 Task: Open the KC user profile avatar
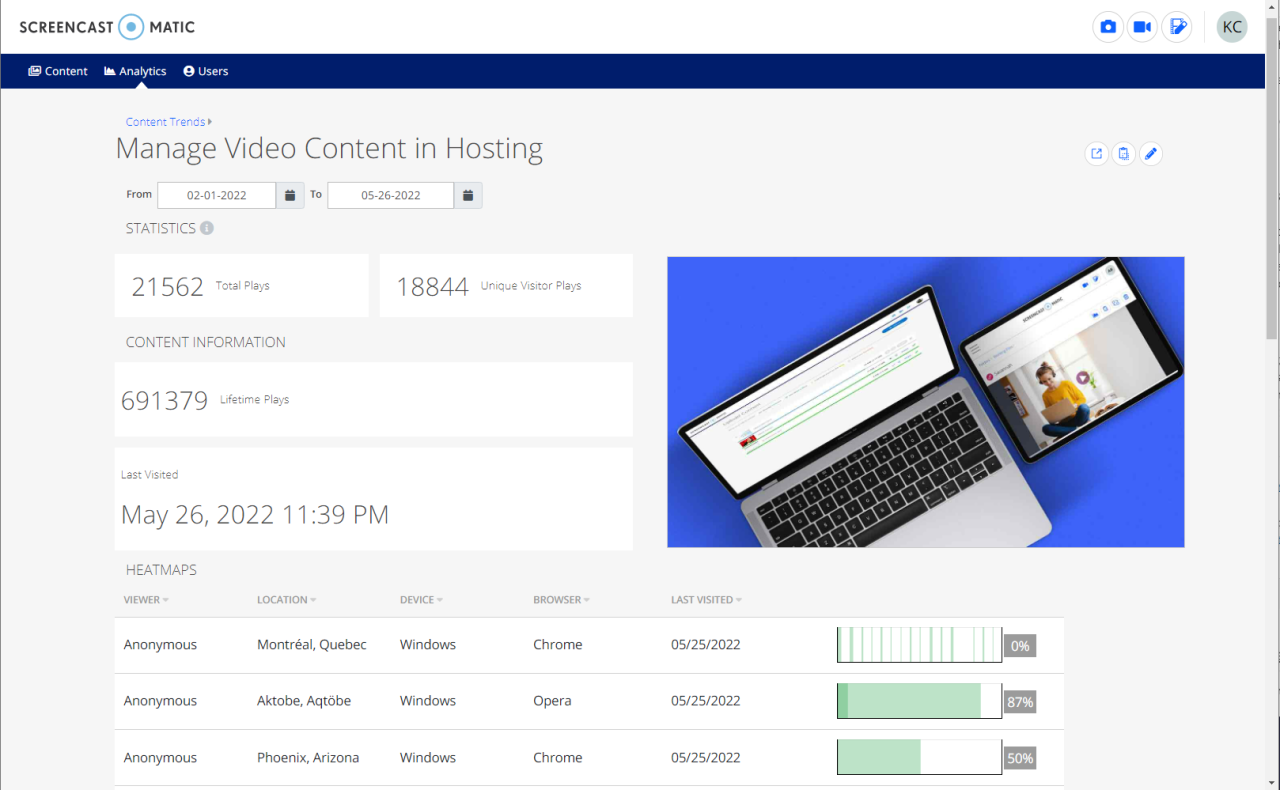1232,27
